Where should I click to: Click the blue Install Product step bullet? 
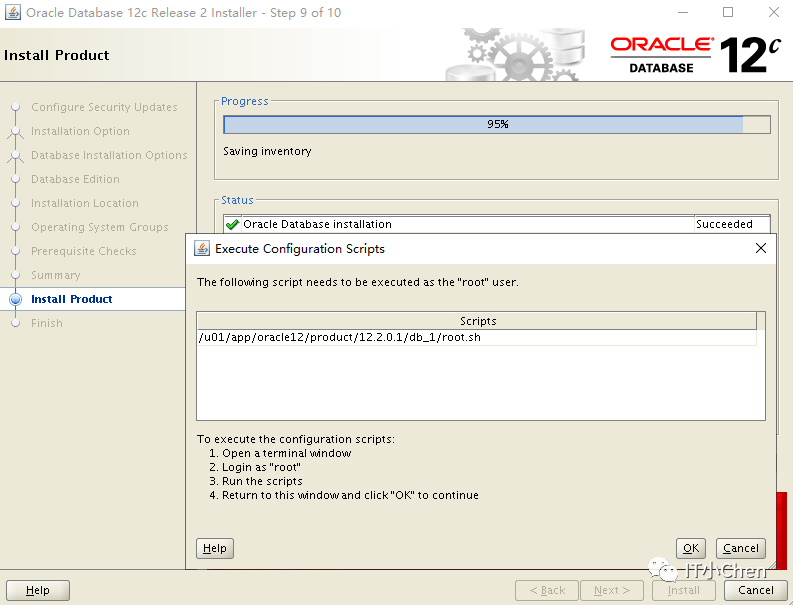pyautogui.click(x=16, y=299)
